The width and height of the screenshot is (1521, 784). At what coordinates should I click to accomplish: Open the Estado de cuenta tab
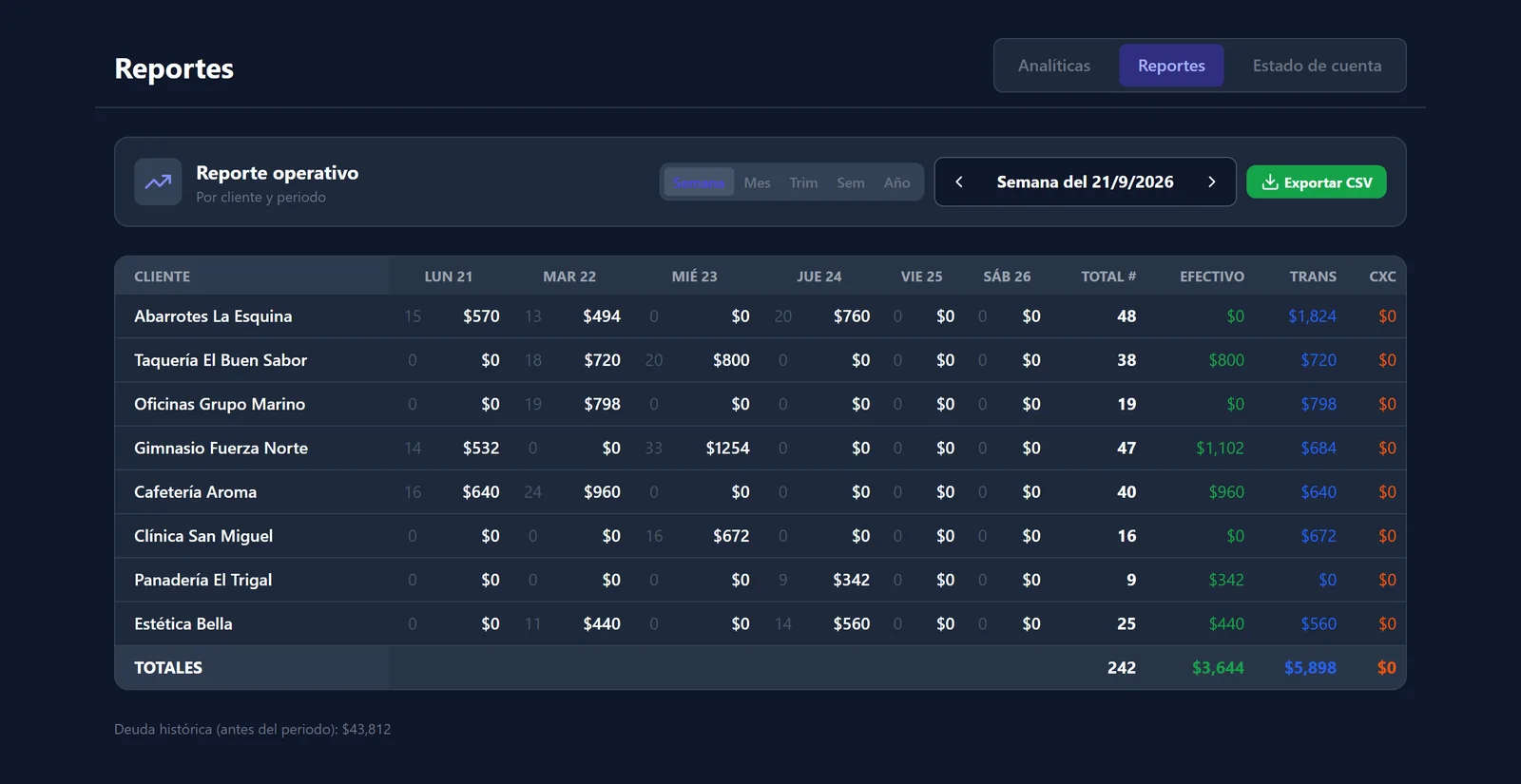[1317, 66]
